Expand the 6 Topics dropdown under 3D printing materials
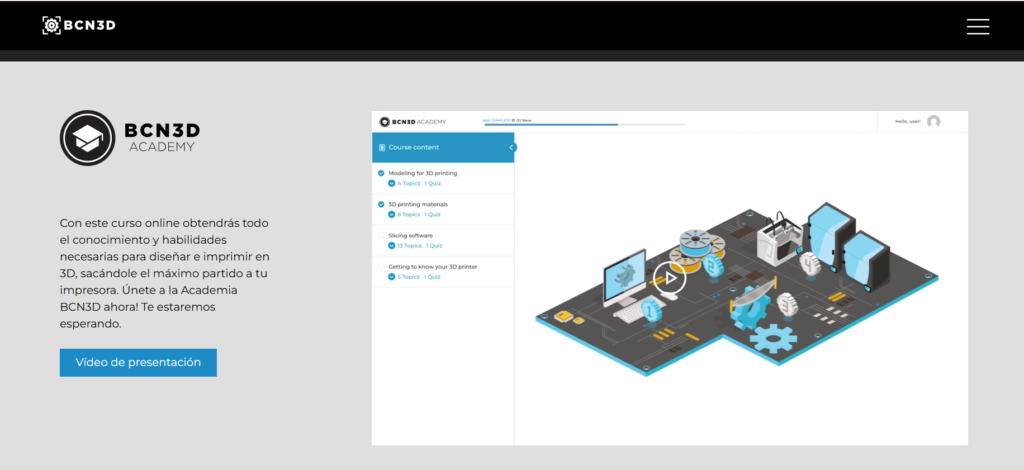1024x470 pixels. (392, 215)
